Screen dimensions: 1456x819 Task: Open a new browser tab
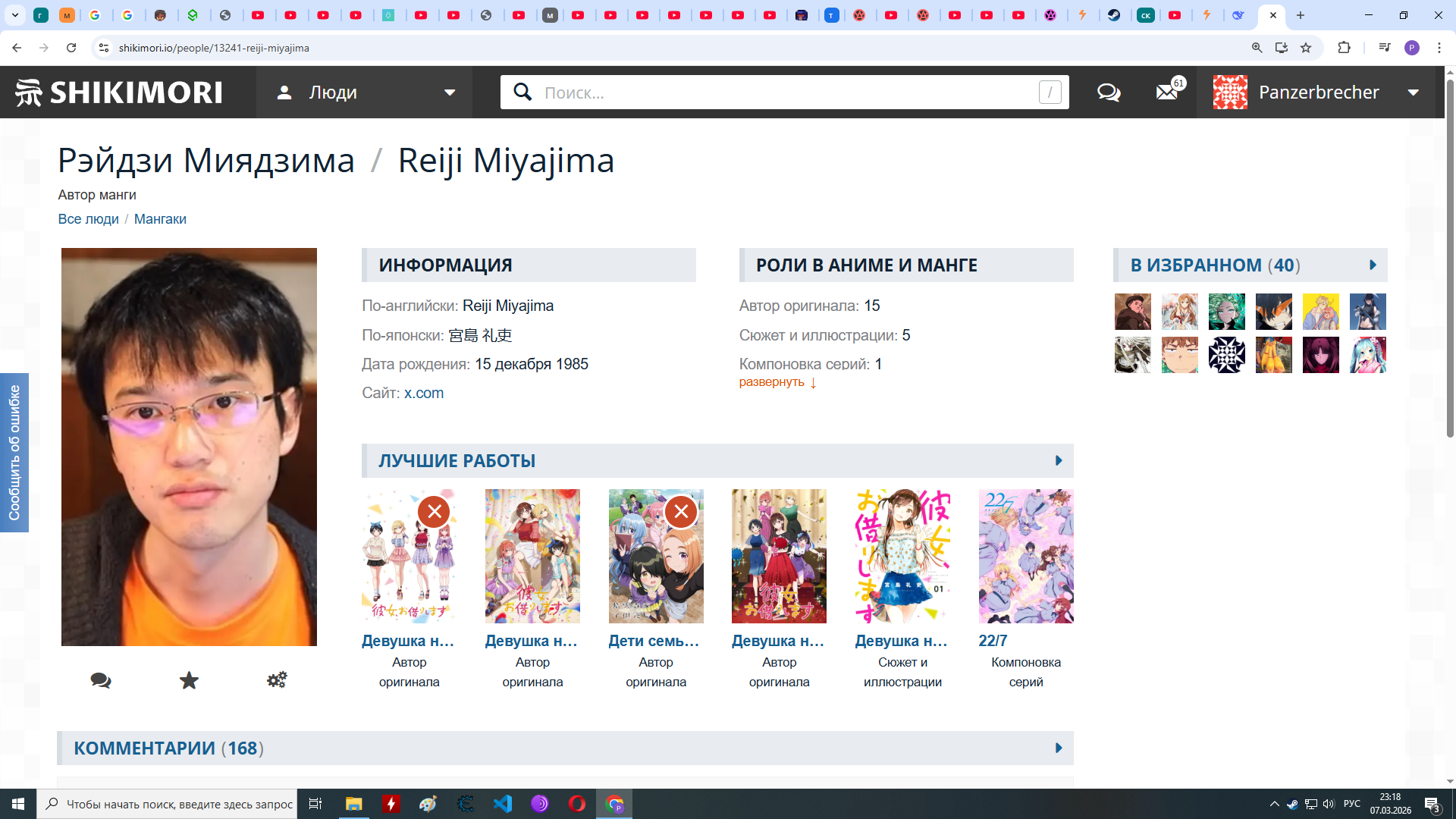(1301, 15)
